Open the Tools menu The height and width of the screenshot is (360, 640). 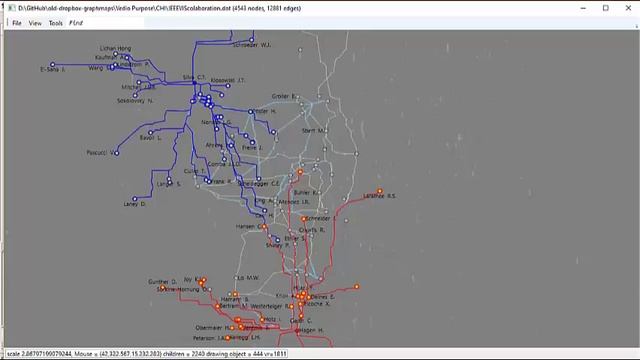pyautogui.click(x=56, y=23)
